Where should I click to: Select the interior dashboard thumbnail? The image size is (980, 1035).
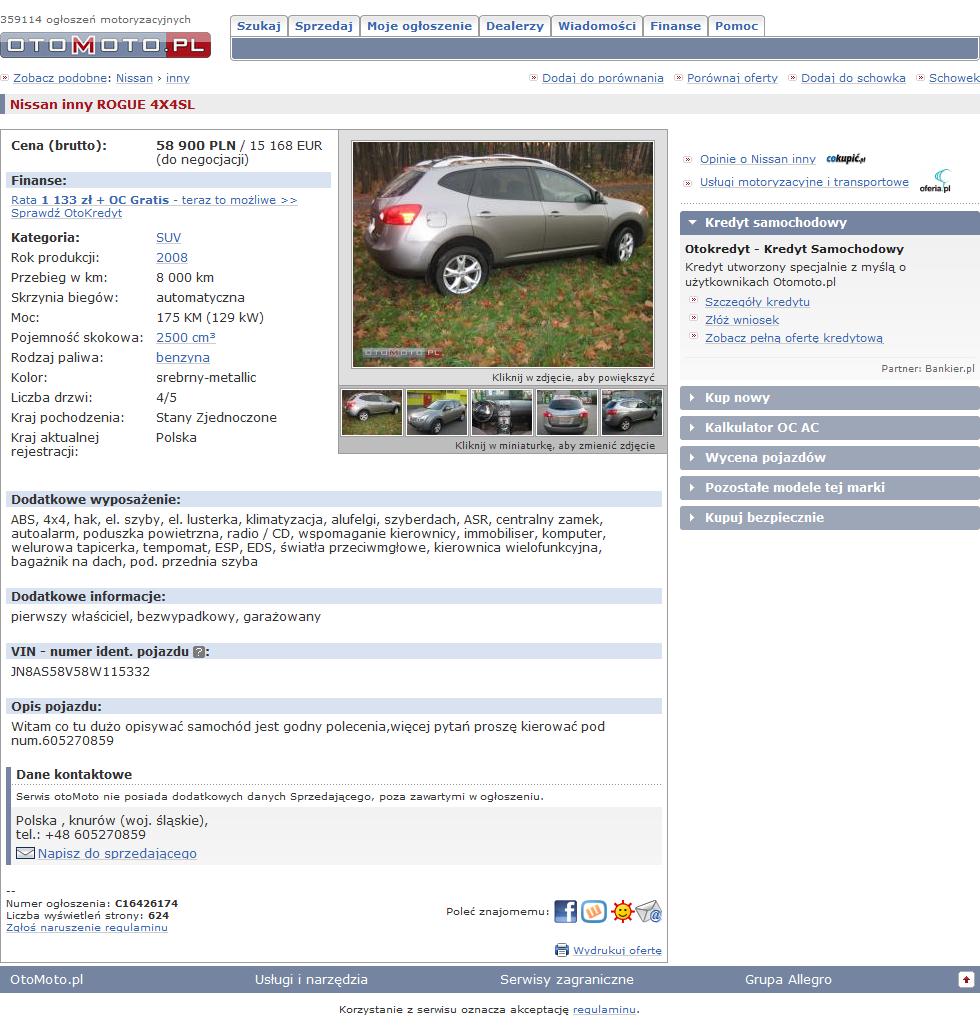[x=502, y=413]
